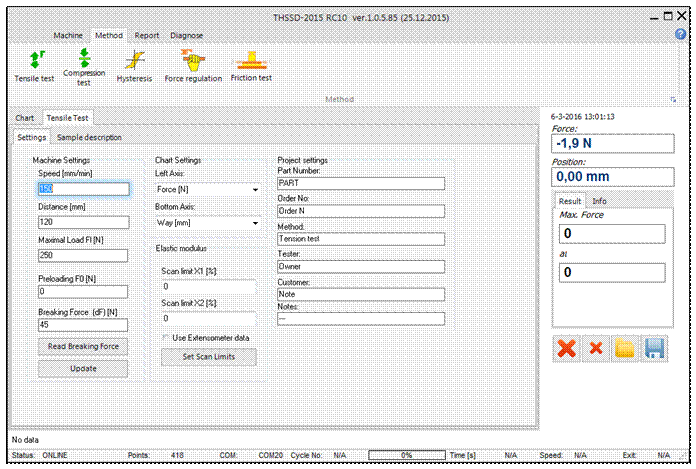The image size is (696, 469).
Task: Open the Report ribbon tab
Action: tap(146, 35)
